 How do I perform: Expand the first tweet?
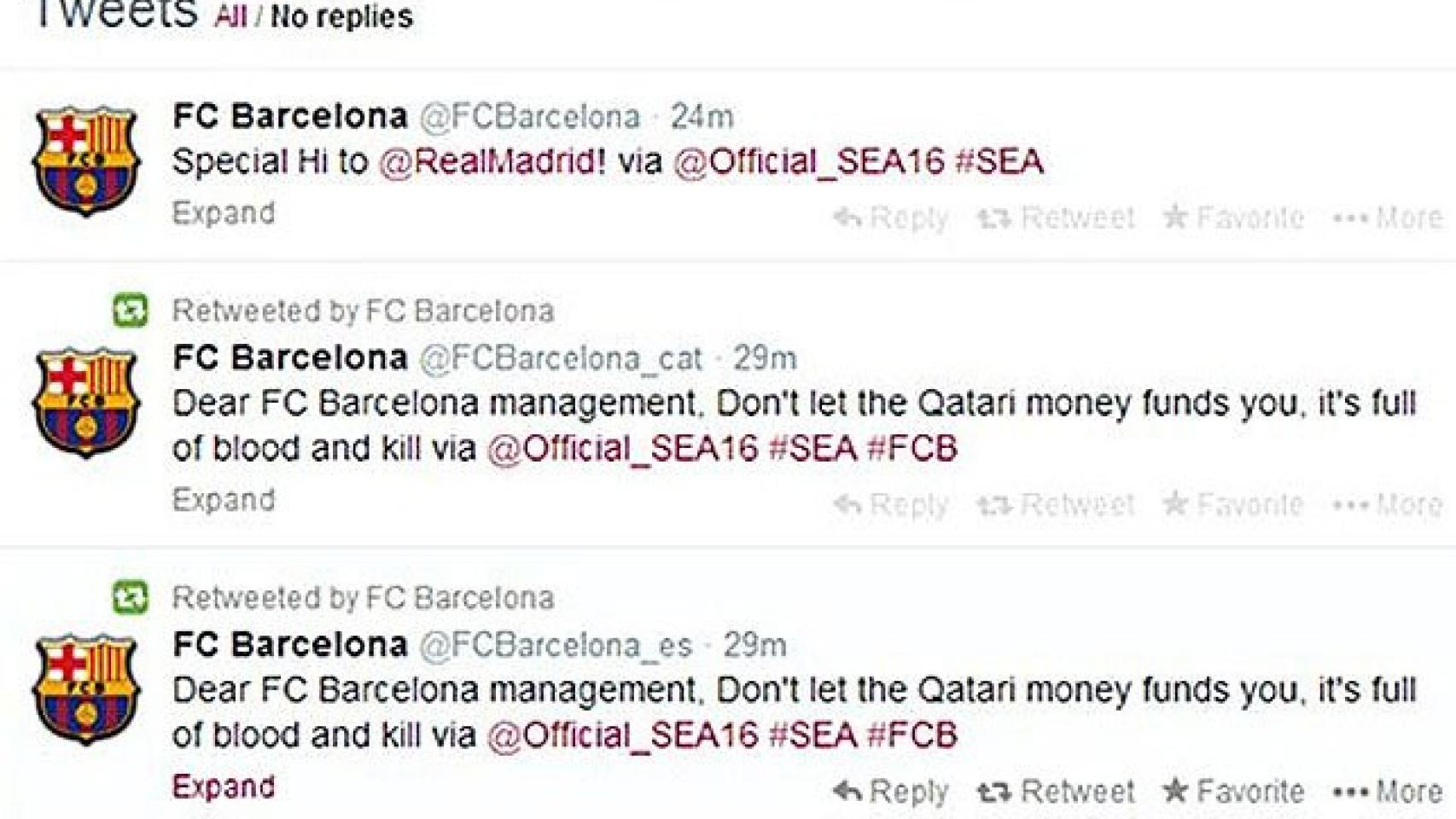click(x=224, y=213)
